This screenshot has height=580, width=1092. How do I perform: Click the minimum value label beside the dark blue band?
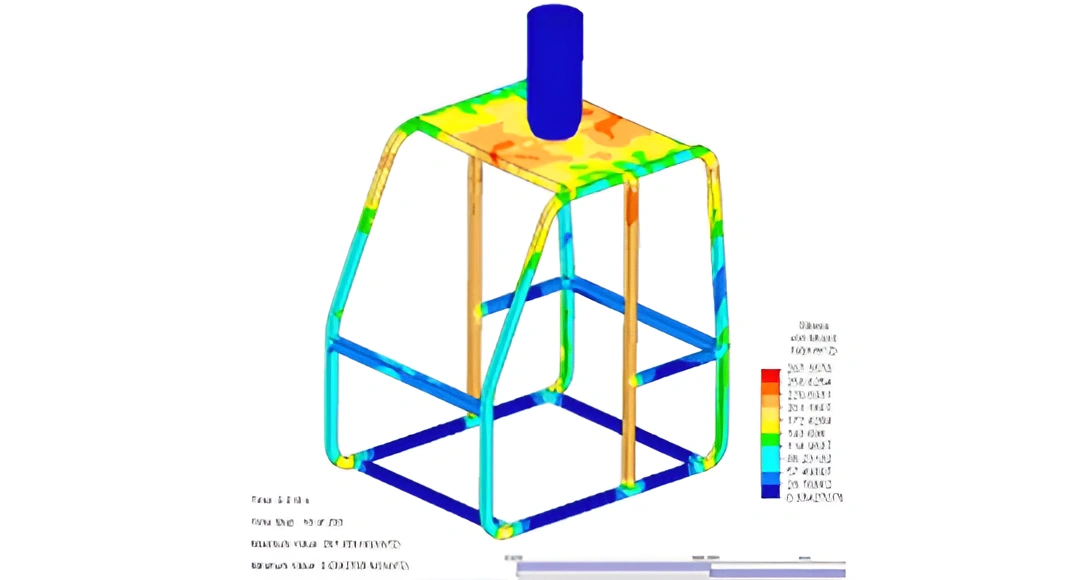(x=812, y=496)
